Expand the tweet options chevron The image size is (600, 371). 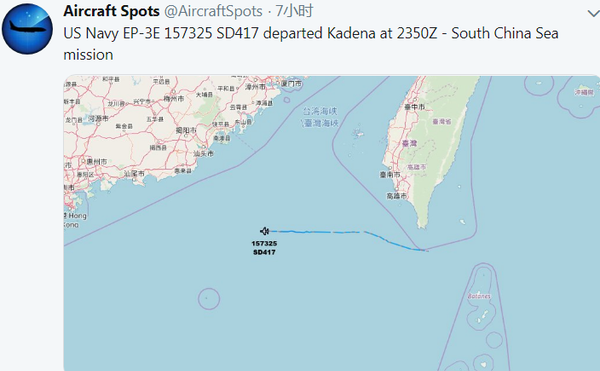pos(593,14)
